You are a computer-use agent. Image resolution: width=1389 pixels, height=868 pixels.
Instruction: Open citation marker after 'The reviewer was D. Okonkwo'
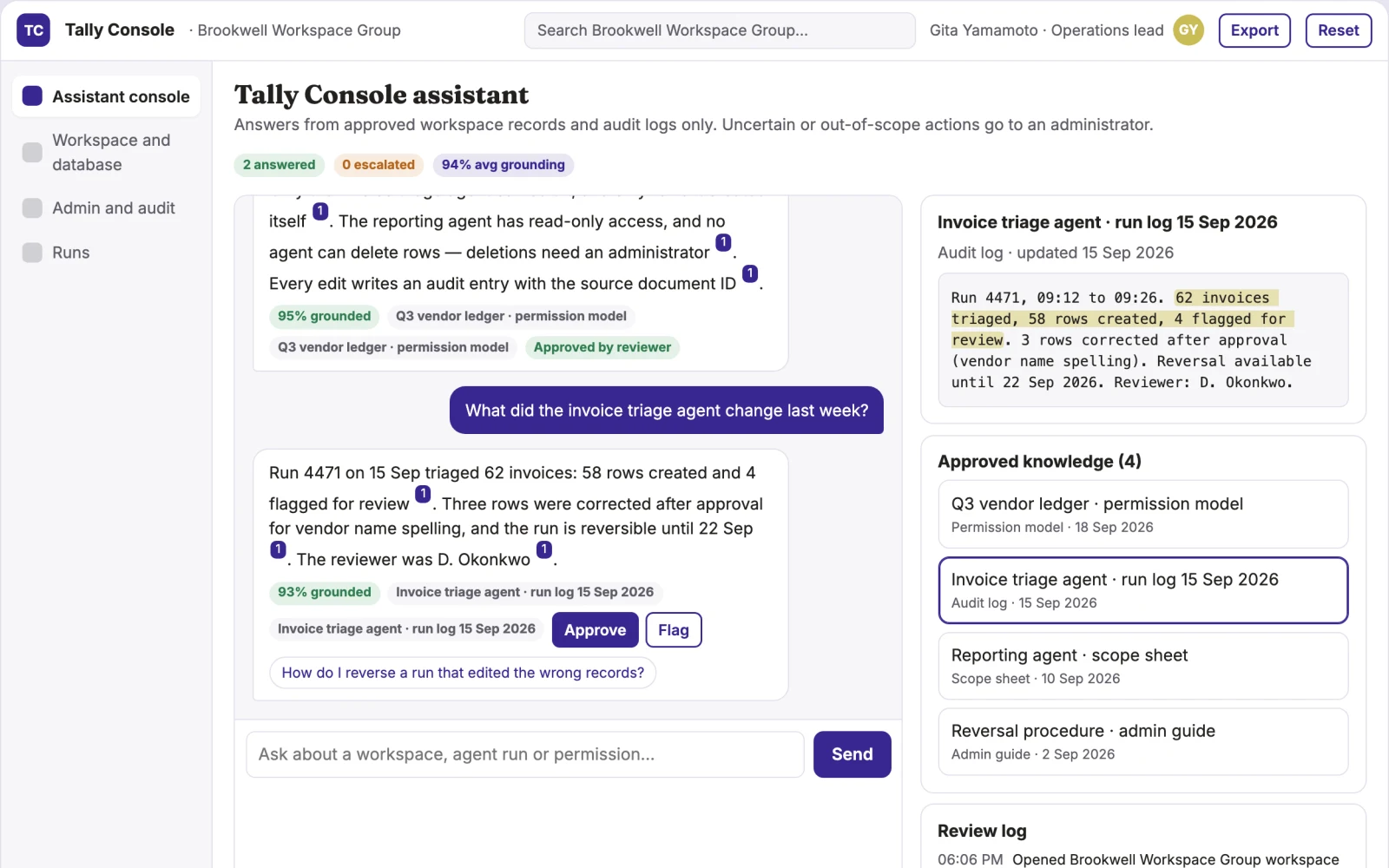click(x=544, y=549)
